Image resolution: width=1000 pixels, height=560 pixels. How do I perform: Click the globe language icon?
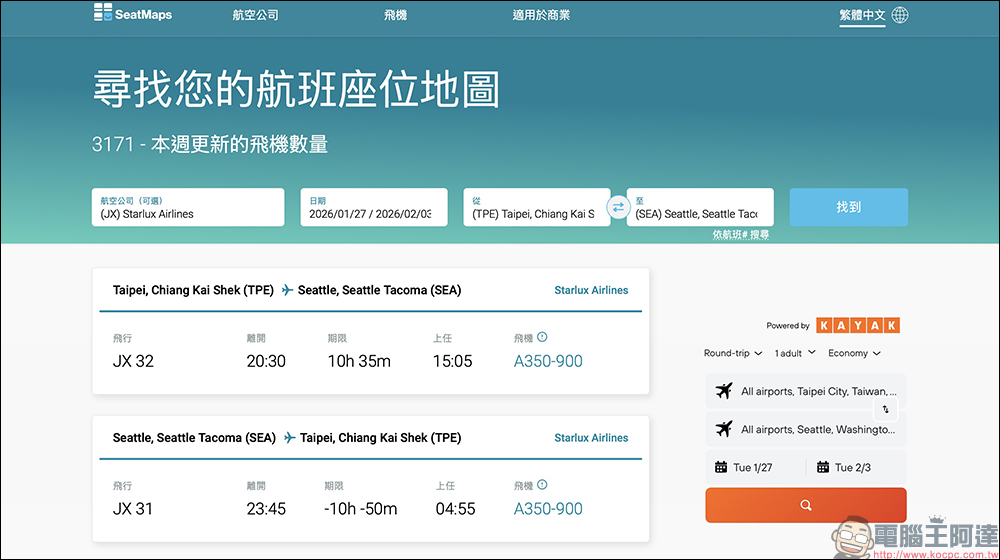click(x=900, y=15)
